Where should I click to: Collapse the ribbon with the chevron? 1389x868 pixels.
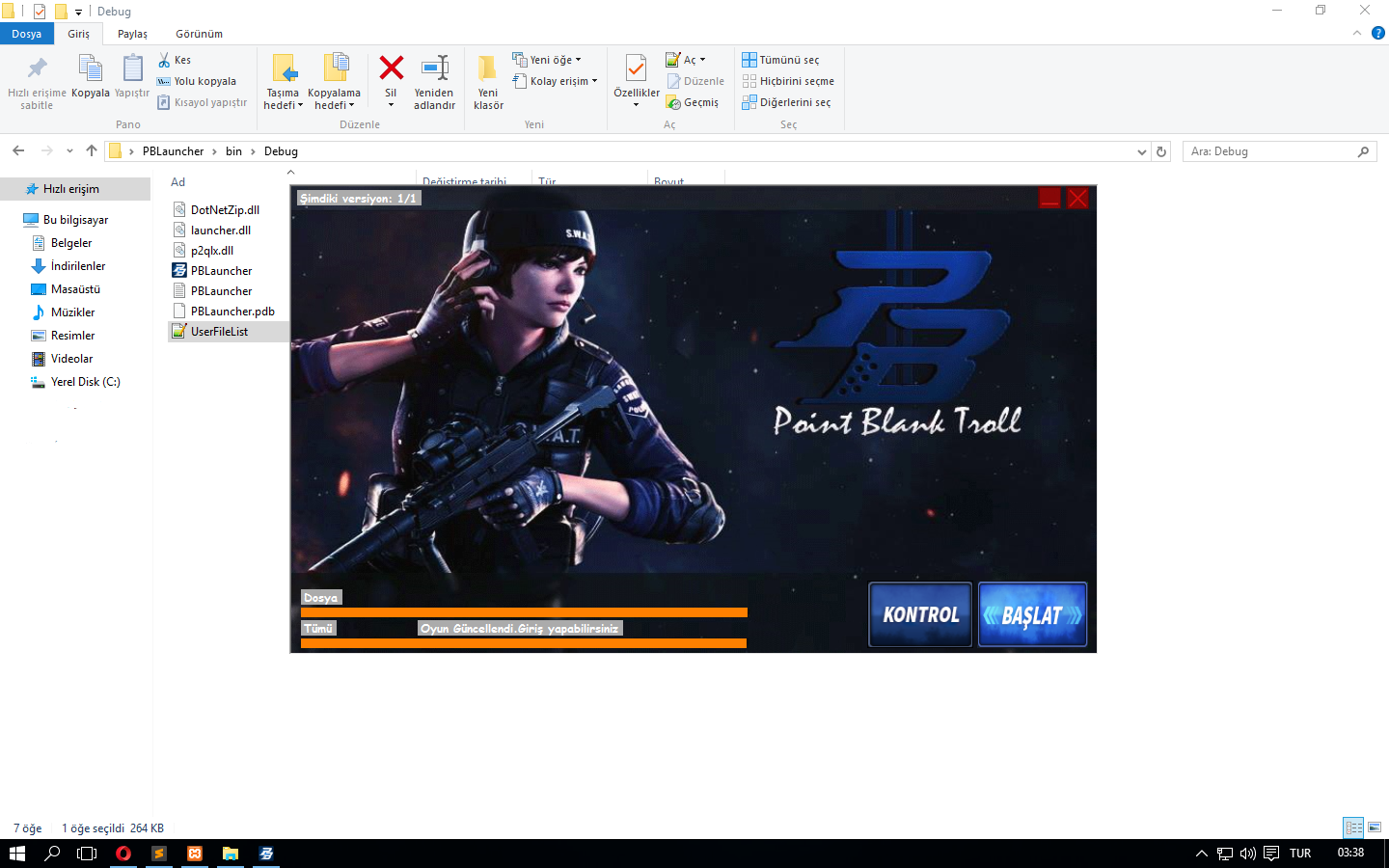click(1357, 33)
